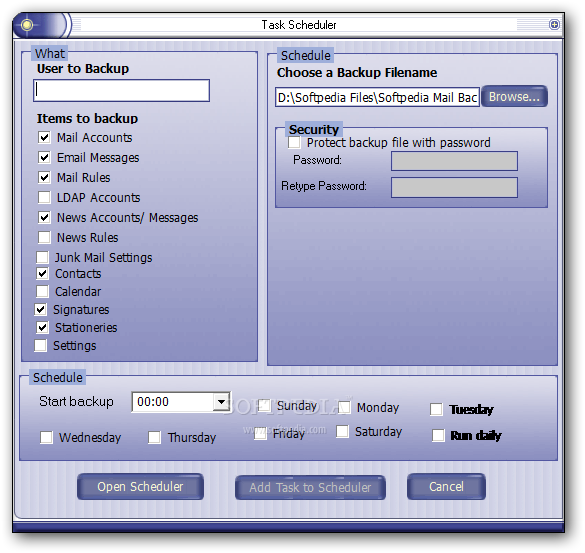Viewport: 585px width, 553px height.
Task: Cancel the Task Scheduler dialog
Action: coord(446,487)
